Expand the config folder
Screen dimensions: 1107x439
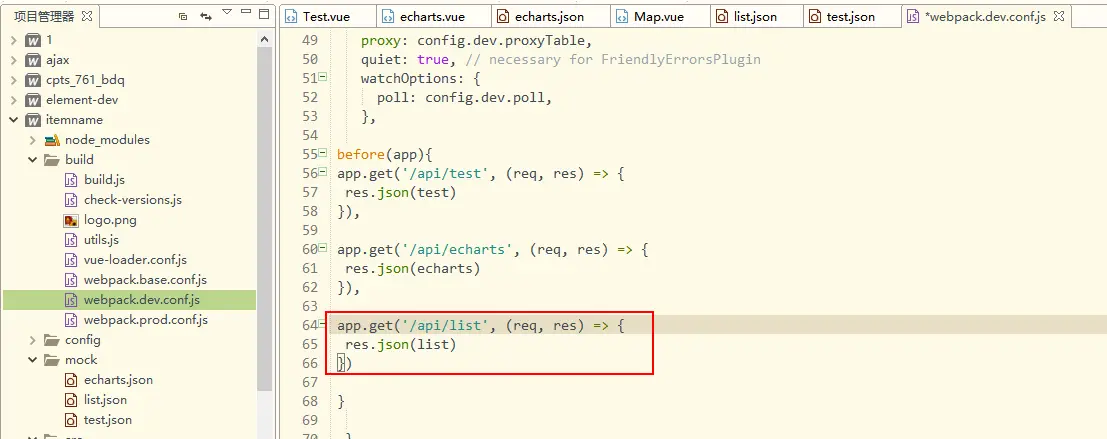32,340
